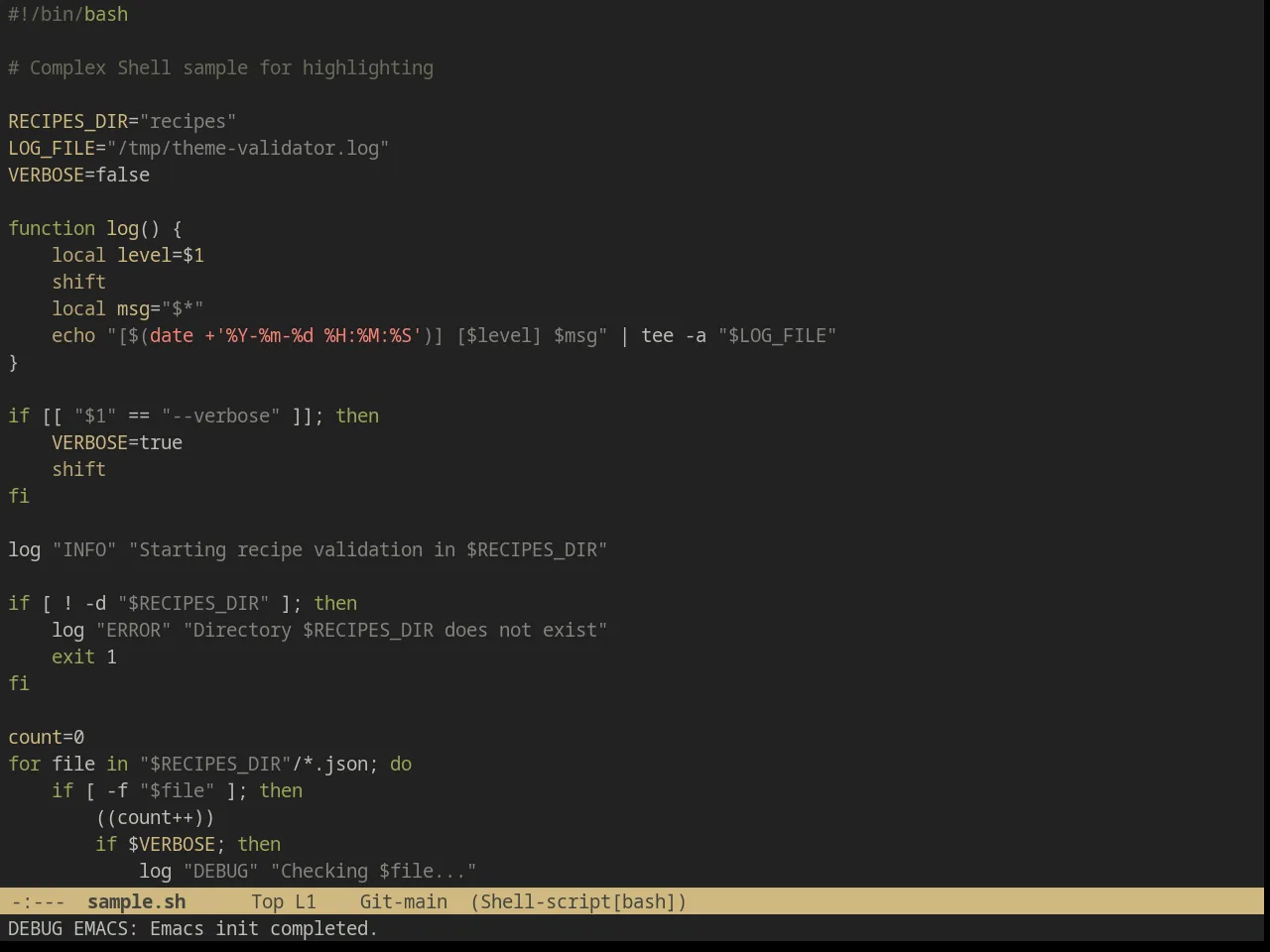This screenshot has width=1270, height=952.
Task: Click L1 line number in mode line
Action: (x=305, y=901)
